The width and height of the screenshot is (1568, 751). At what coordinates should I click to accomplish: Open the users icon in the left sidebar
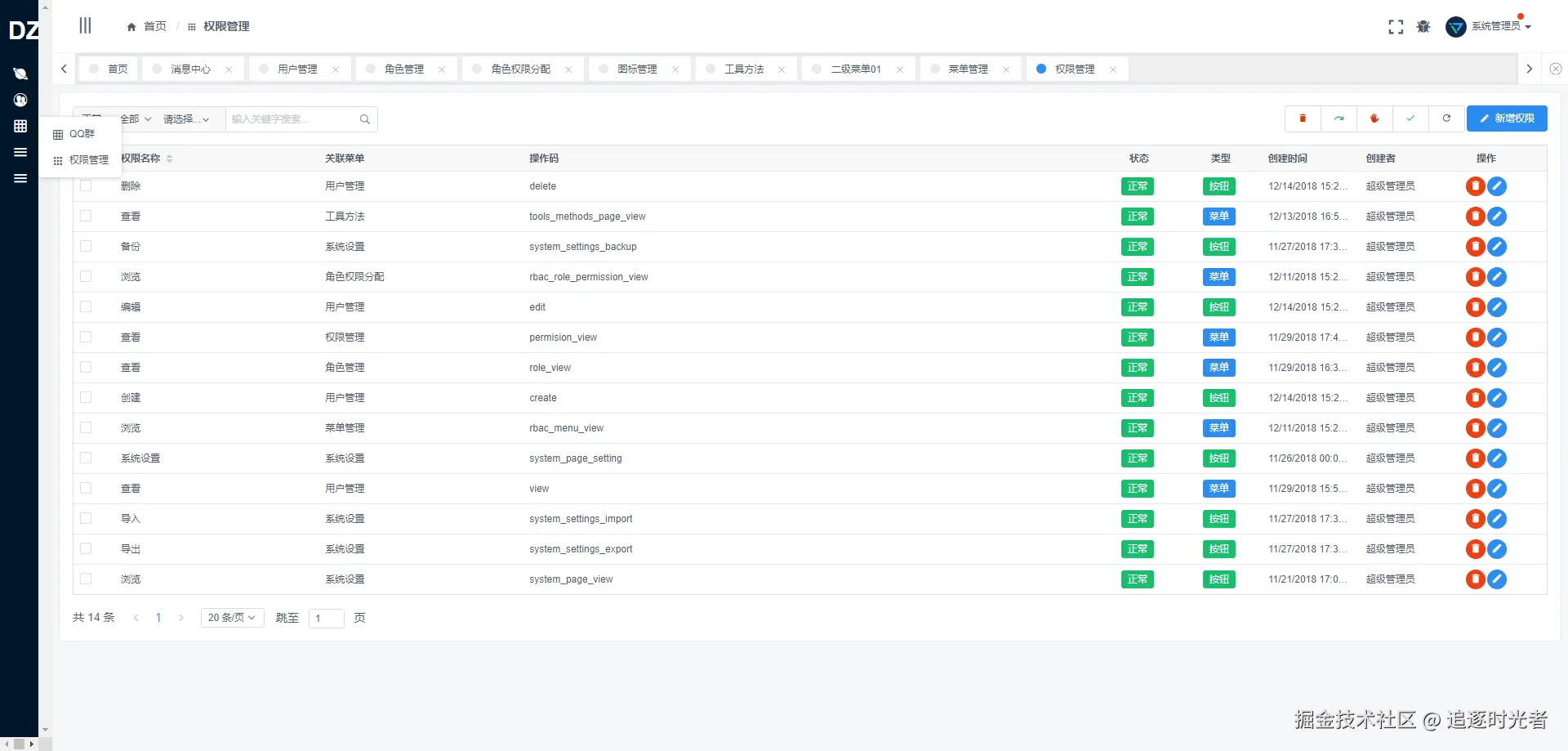click(20, 100)
